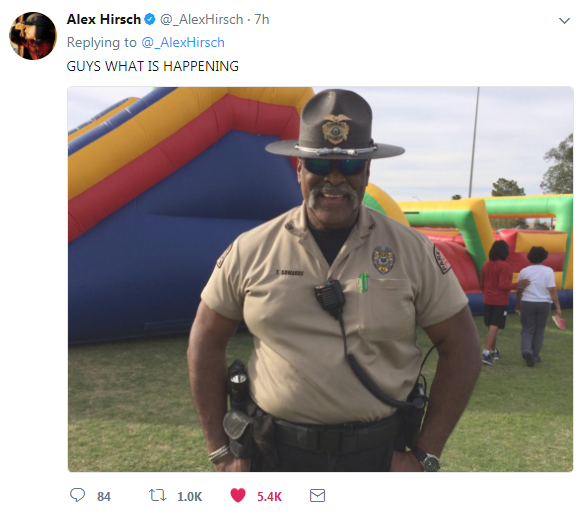The image size is (582, 516).
Task: Click the retweet arrows icon
Action: (157, 496)
